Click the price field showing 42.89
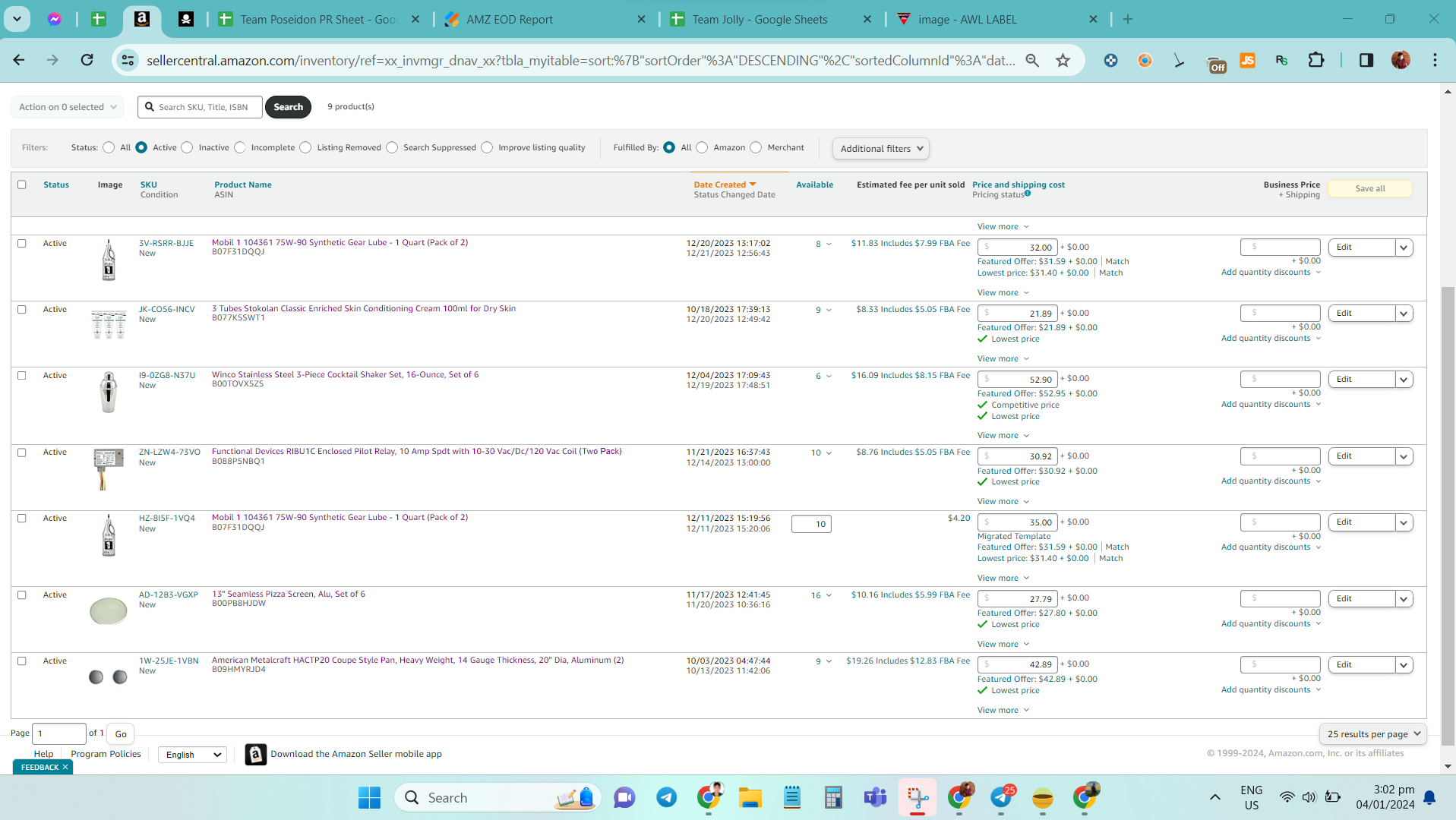 [x=1018, y=664]
